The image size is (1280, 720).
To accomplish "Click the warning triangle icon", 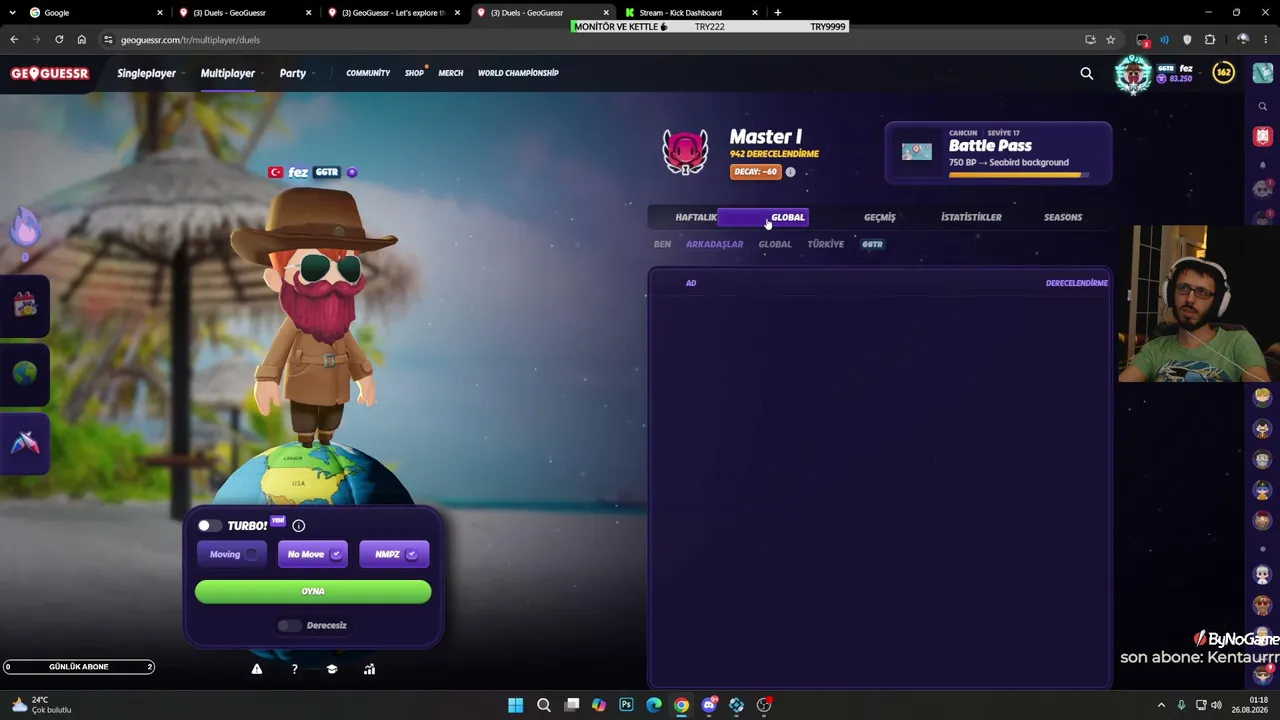I will pos(257,669).
